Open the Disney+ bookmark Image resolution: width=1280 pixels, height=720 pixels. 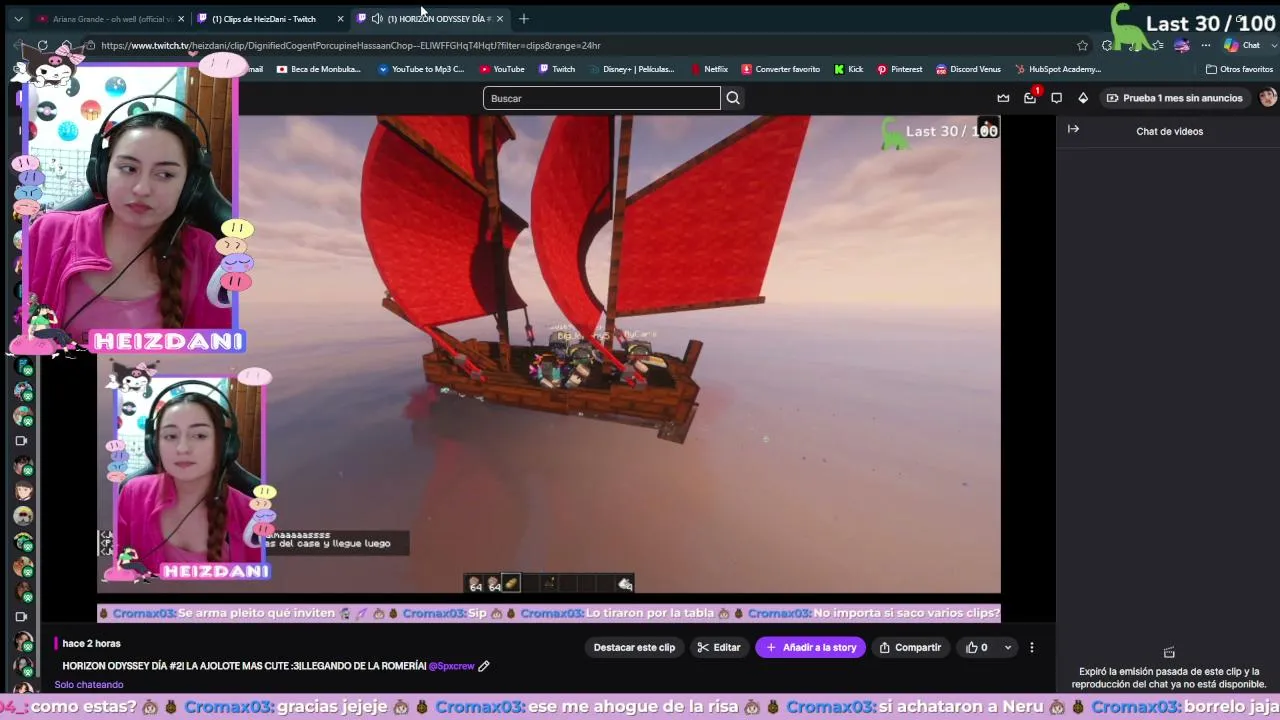(x=632, y=69)
